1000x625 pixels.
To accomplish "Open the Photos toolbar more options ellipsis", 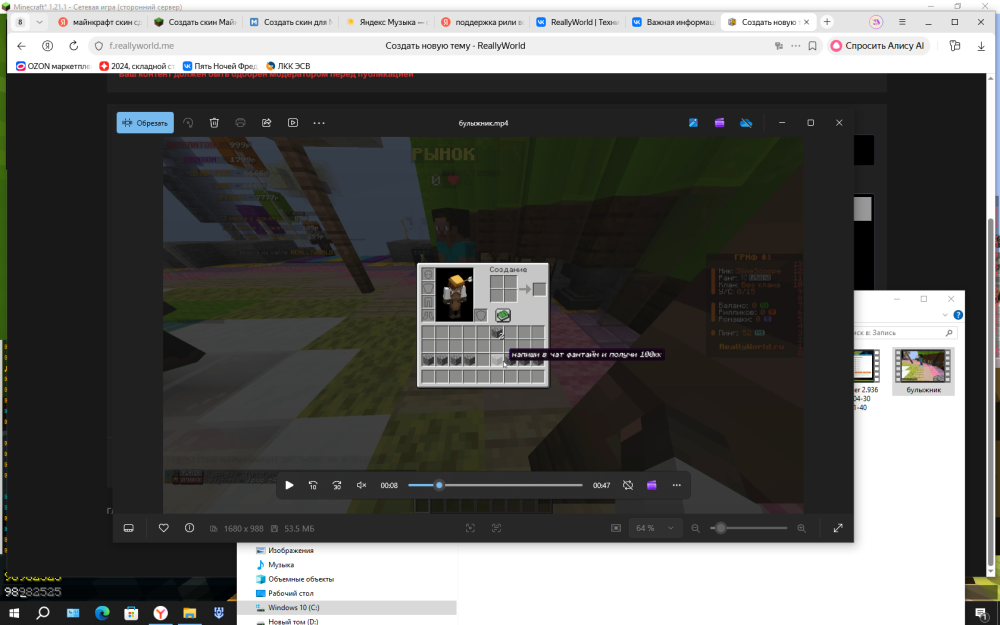I will [319, 123].
